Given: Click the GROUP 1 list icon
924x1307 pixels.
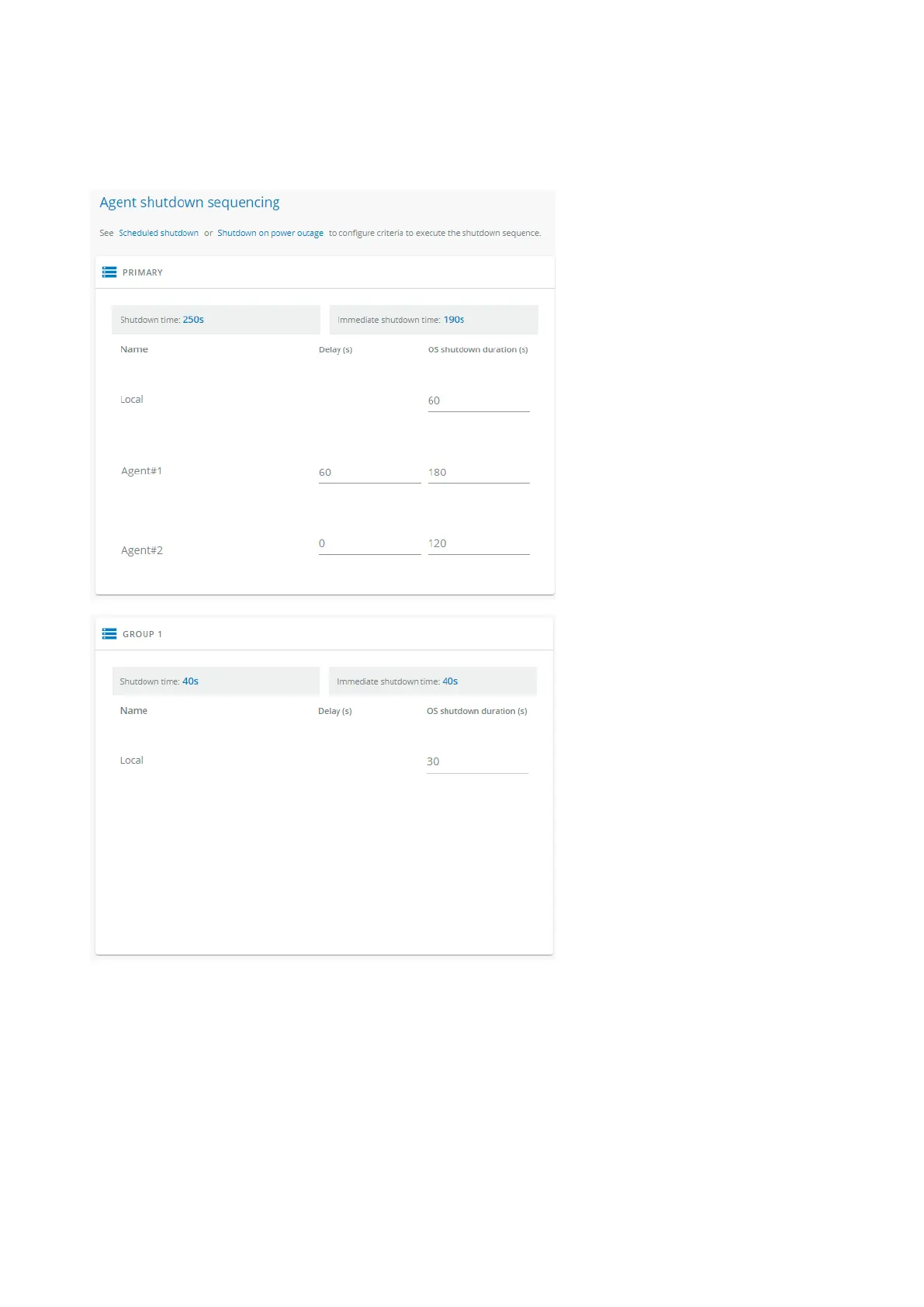Looking at the screenshot, I should 109,634.
